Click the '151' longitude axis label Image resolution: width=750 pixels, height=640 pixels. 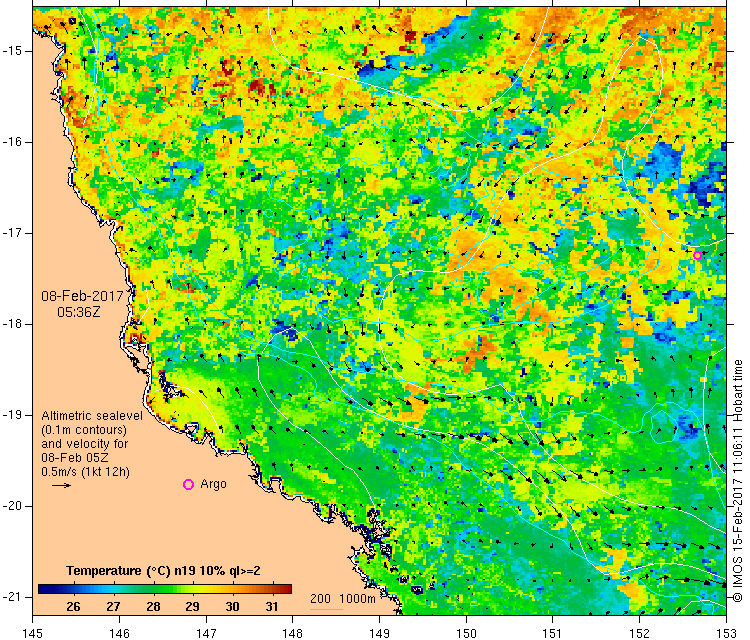click(553, 633)
